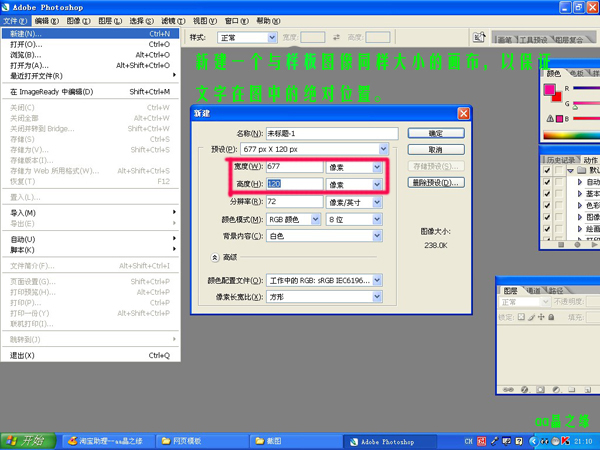600x450 pixels.
Task: Click the 开始 Start button
Action: [x=28, y=441]
